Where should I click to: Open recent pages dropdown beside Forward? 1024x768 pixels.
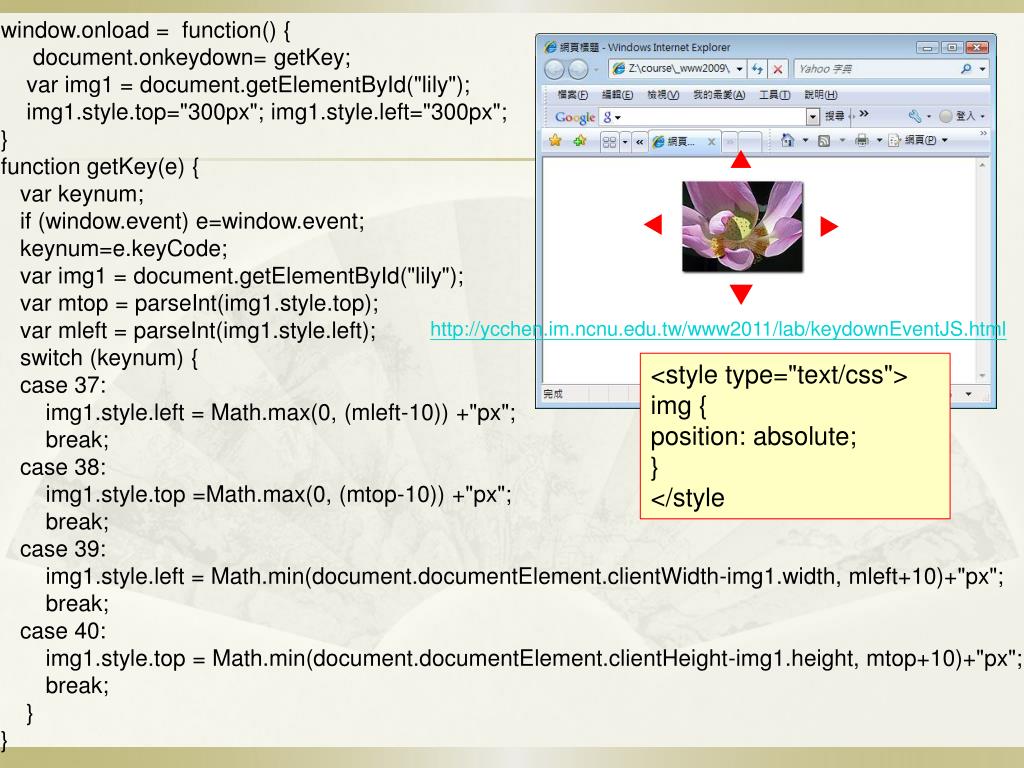(596, 69)
